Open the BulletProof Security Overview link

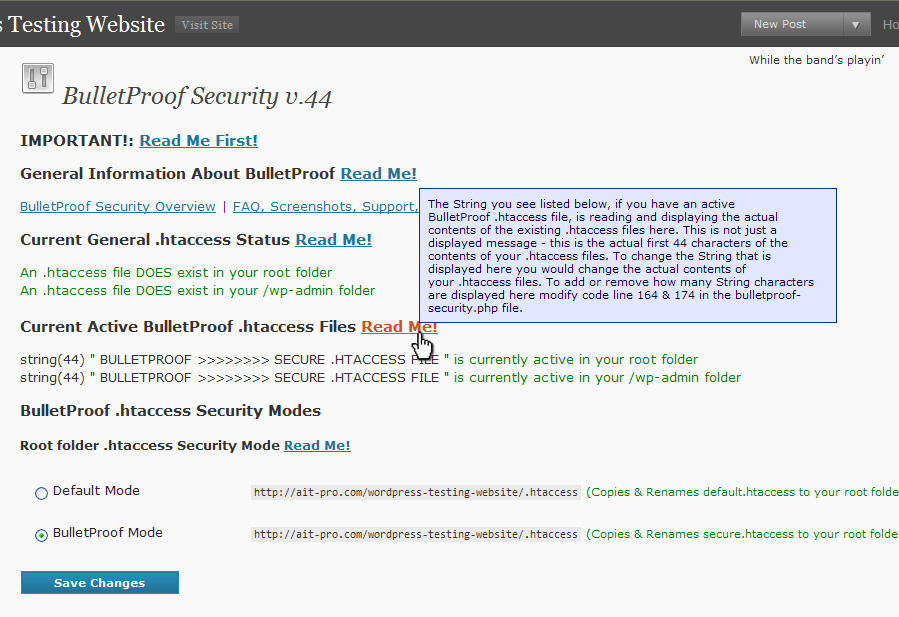click(x=118, y=206)
